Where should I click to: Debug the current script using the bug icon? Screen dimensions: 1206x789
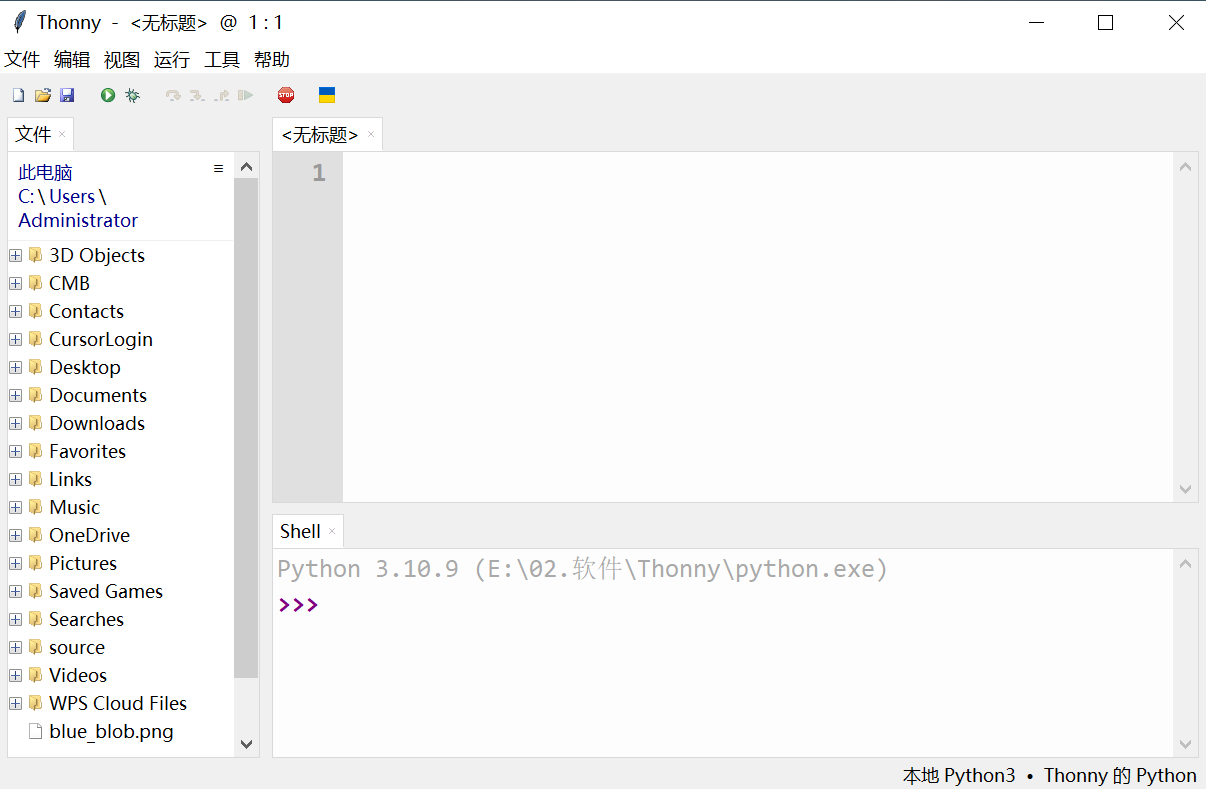pyautogui.click(x=132, y=95)
